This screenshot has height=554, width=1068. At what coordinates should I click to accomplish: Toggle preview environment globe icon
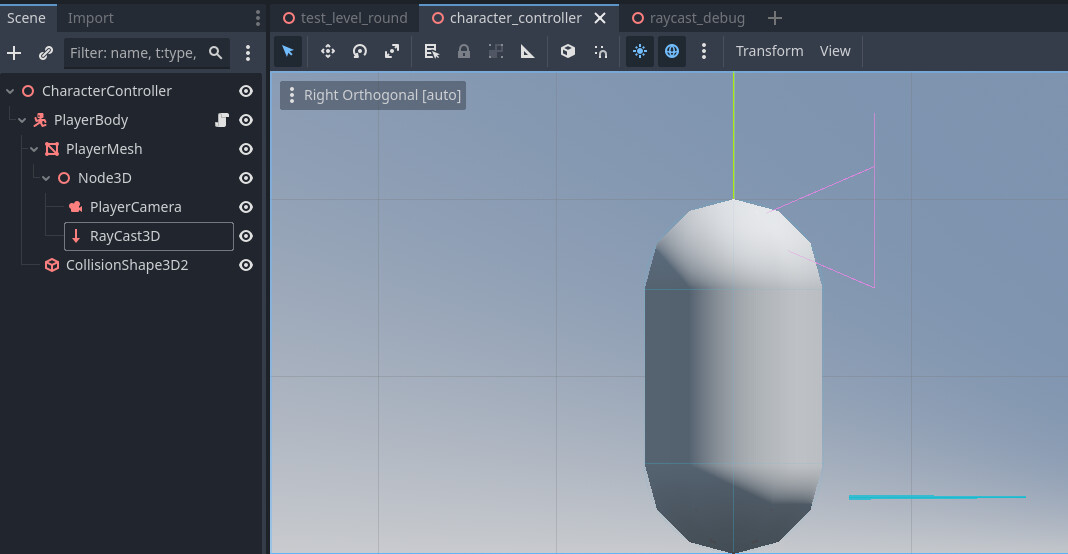(x=672, y=51)
